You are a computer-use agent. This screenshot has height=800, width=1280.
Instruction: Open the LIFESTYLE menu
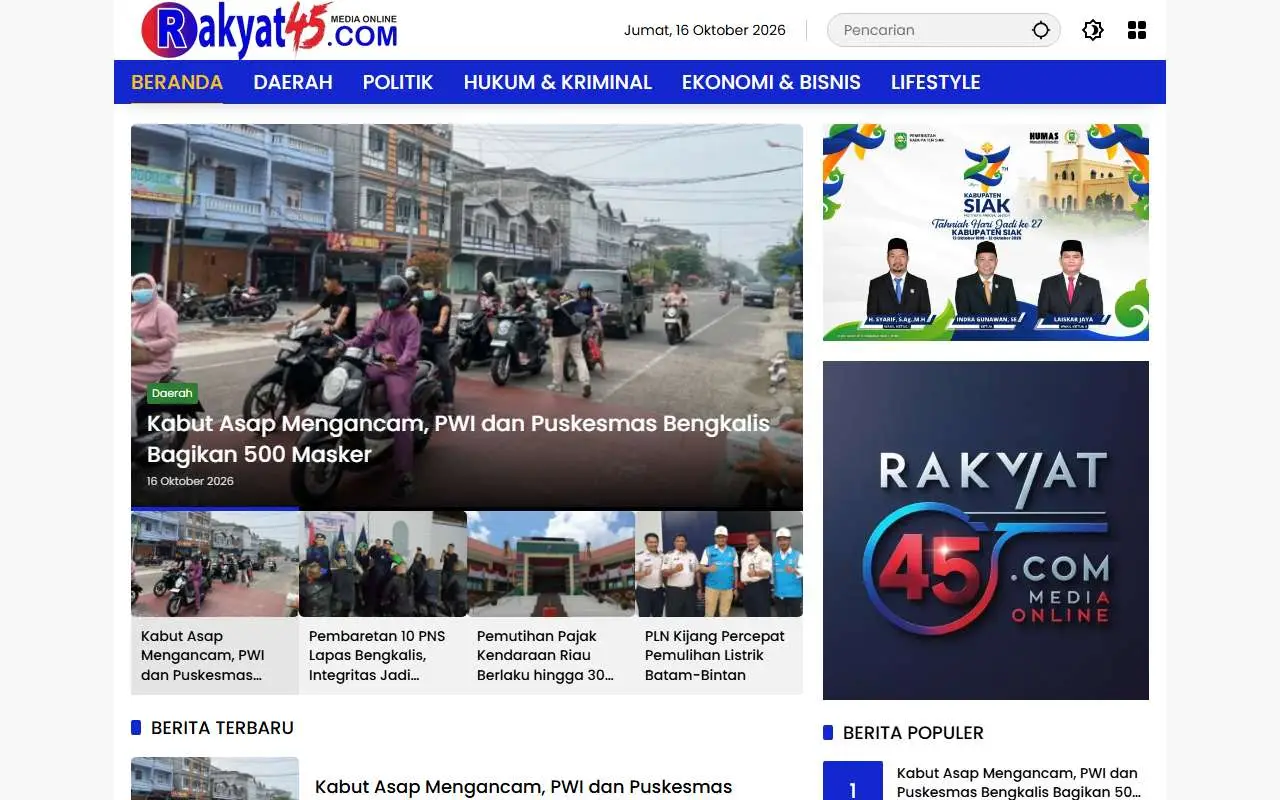tap(936, 82)
